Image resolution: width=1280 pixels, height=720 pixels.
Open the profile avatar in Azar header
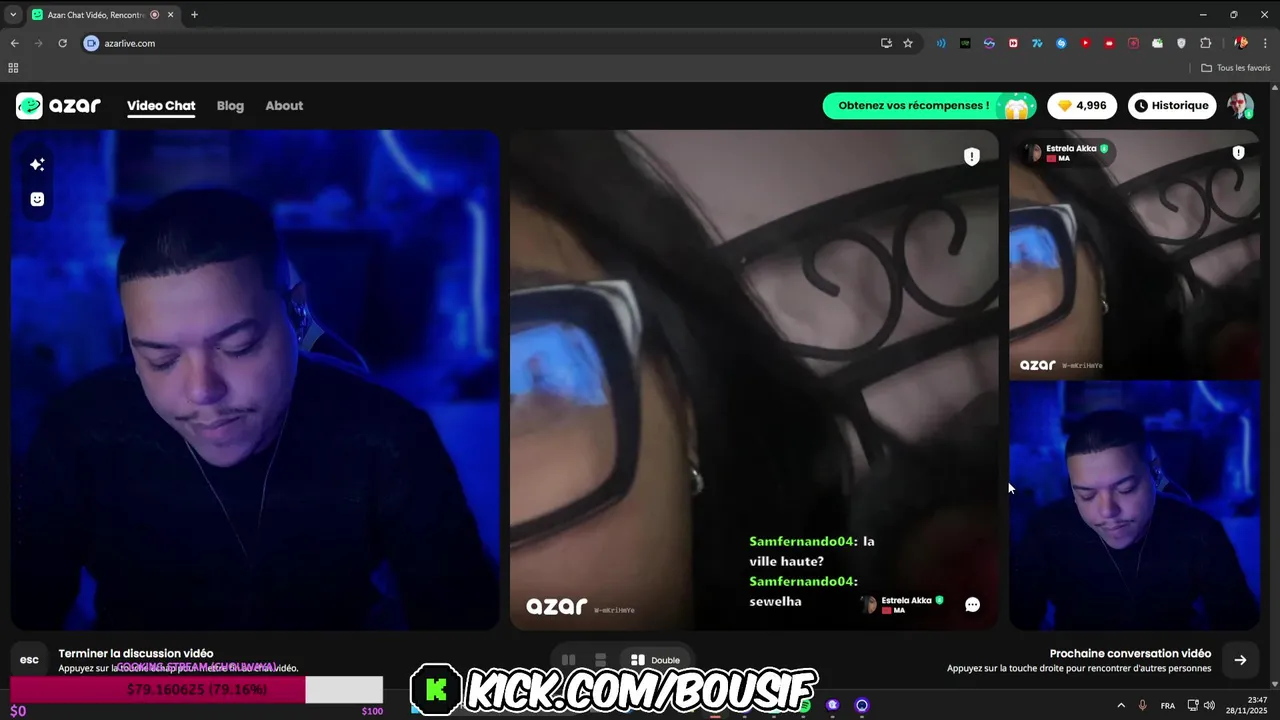(1241, 106)
